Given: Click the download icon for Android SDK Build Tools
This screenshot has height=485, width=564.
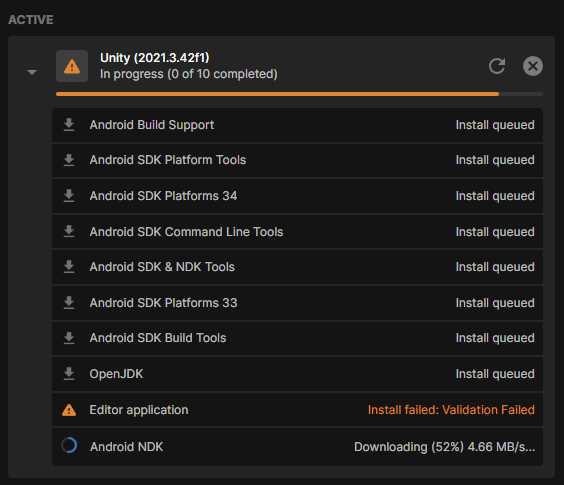Looking at the screenshot, I should 69,338.
